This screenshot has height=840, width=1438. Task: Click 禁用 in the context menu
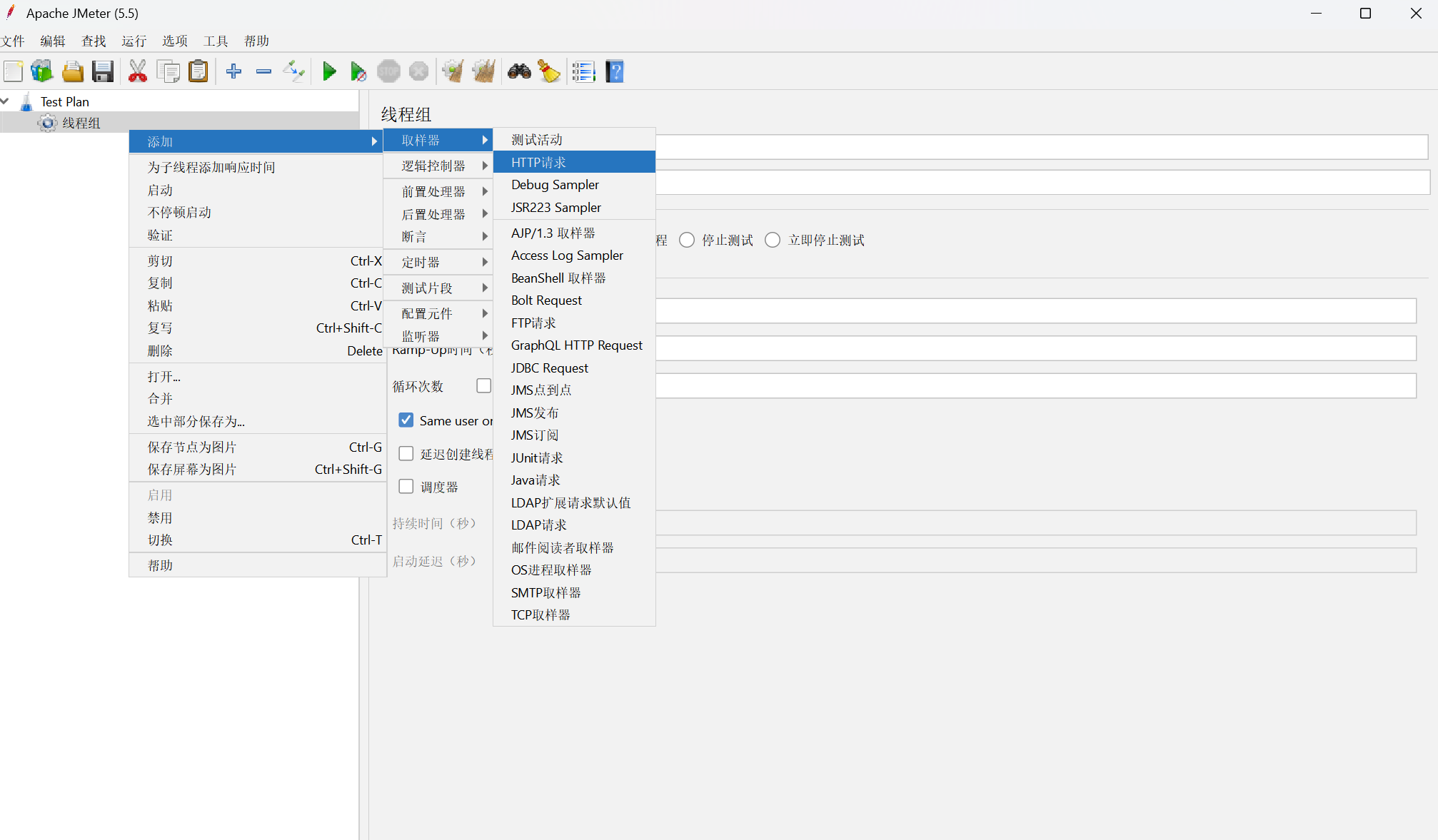coord(160,517)
